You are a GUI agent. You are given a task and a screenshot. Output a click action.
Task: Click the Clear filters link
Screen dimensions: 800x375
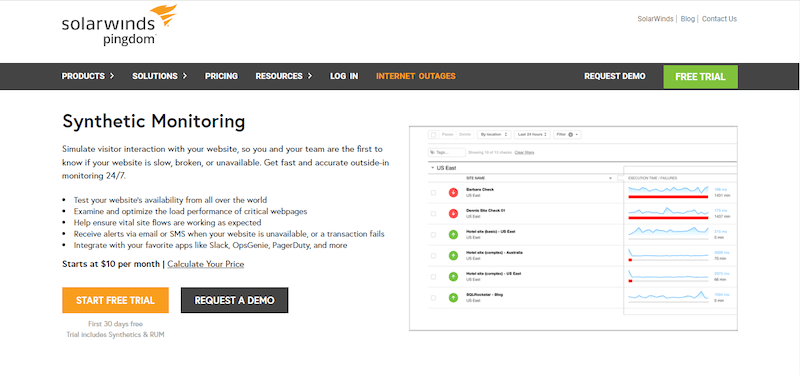(x=524, y=152)
